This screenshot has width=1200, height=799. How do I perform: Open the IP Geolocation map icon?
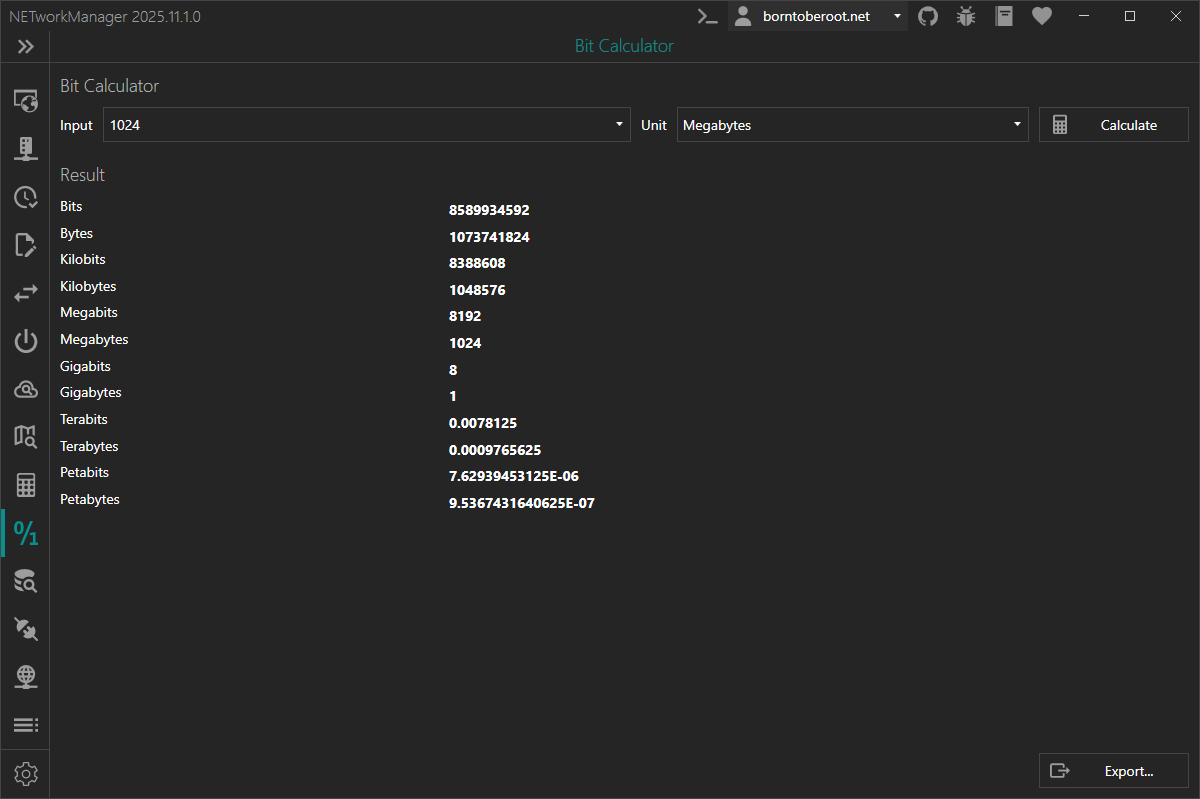click(x=26, y=436)
